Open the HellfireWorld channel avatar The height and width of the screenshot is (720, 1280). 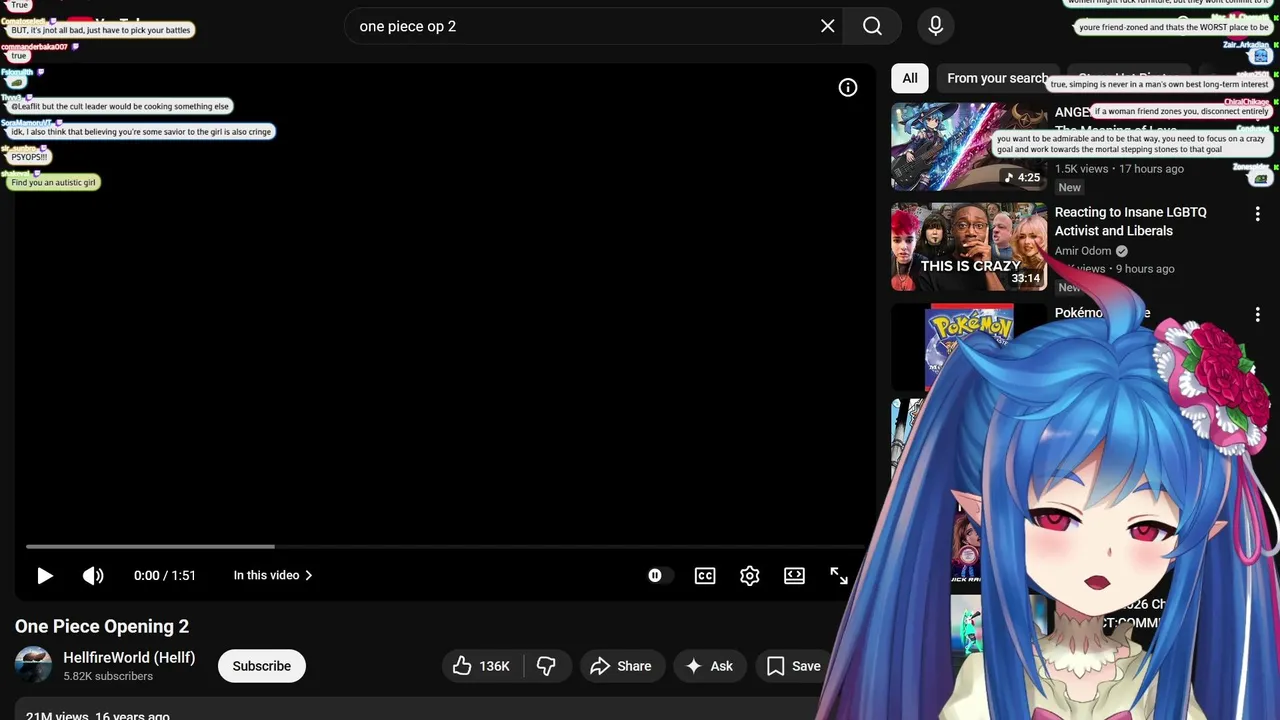(x=33, y=666)
